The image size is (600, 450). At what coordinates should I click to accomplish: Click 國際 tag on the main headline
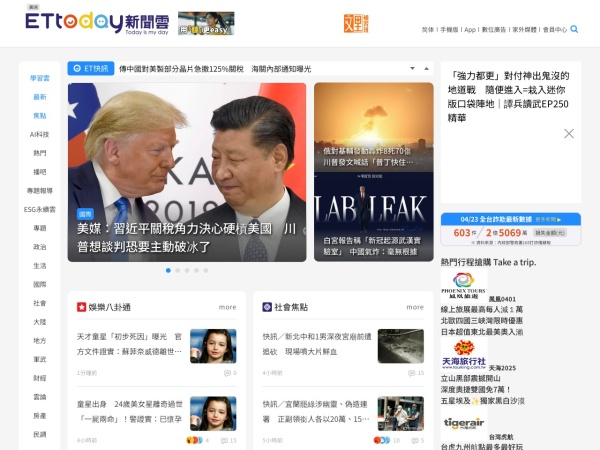[85, 214]
